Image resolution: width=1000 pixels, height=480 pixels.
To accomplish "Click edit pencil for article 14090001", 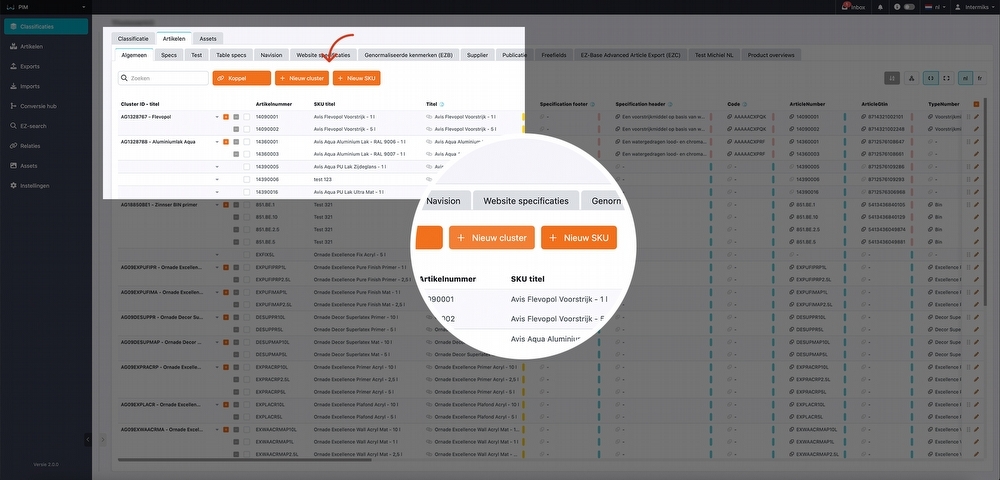I will pos(975,117).
